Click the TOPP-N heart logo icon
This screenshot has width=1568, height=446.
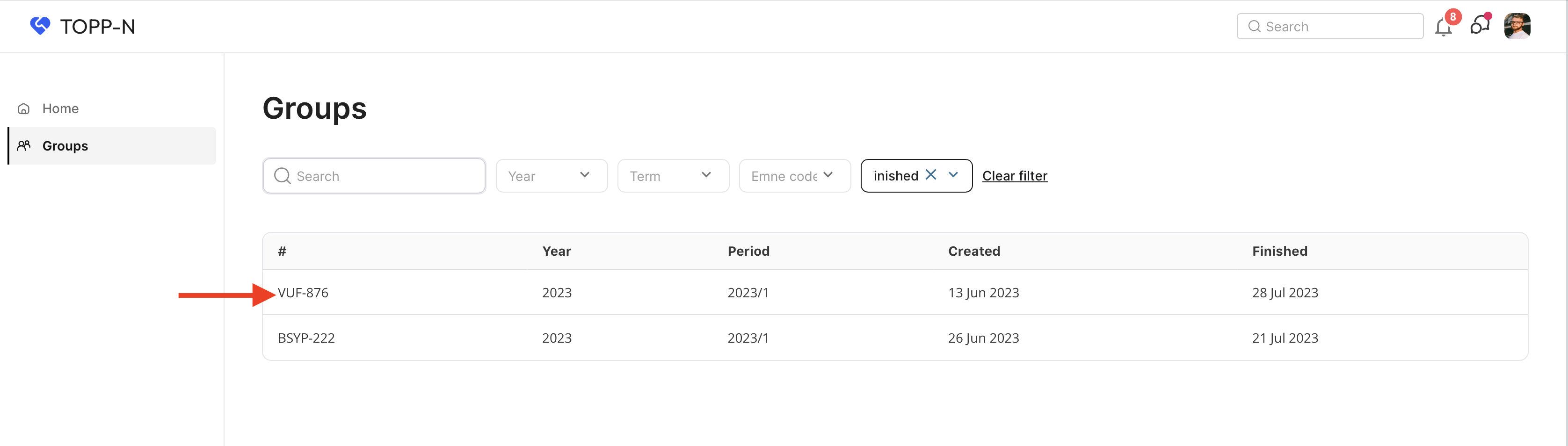pos(40,26)
